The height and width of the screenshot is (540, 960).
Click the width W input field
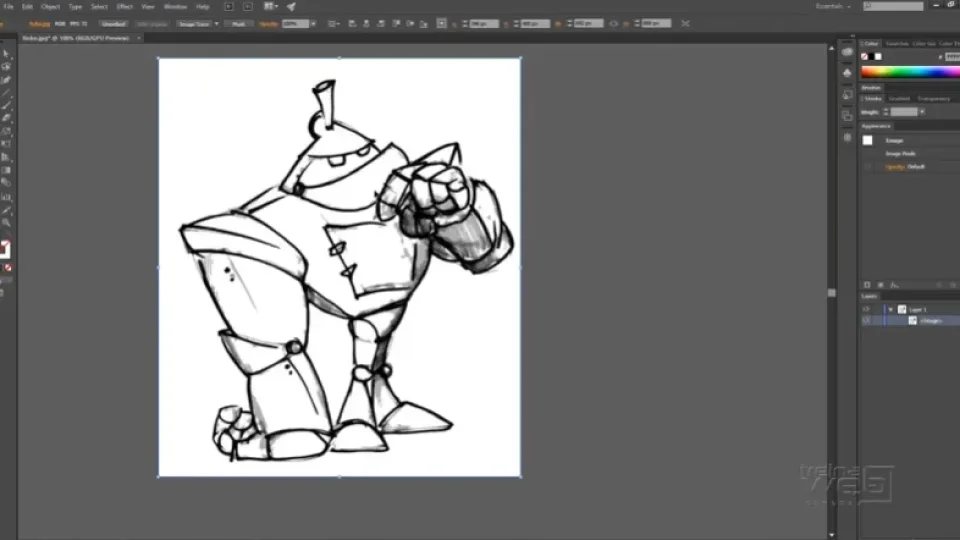pos(588,24)
